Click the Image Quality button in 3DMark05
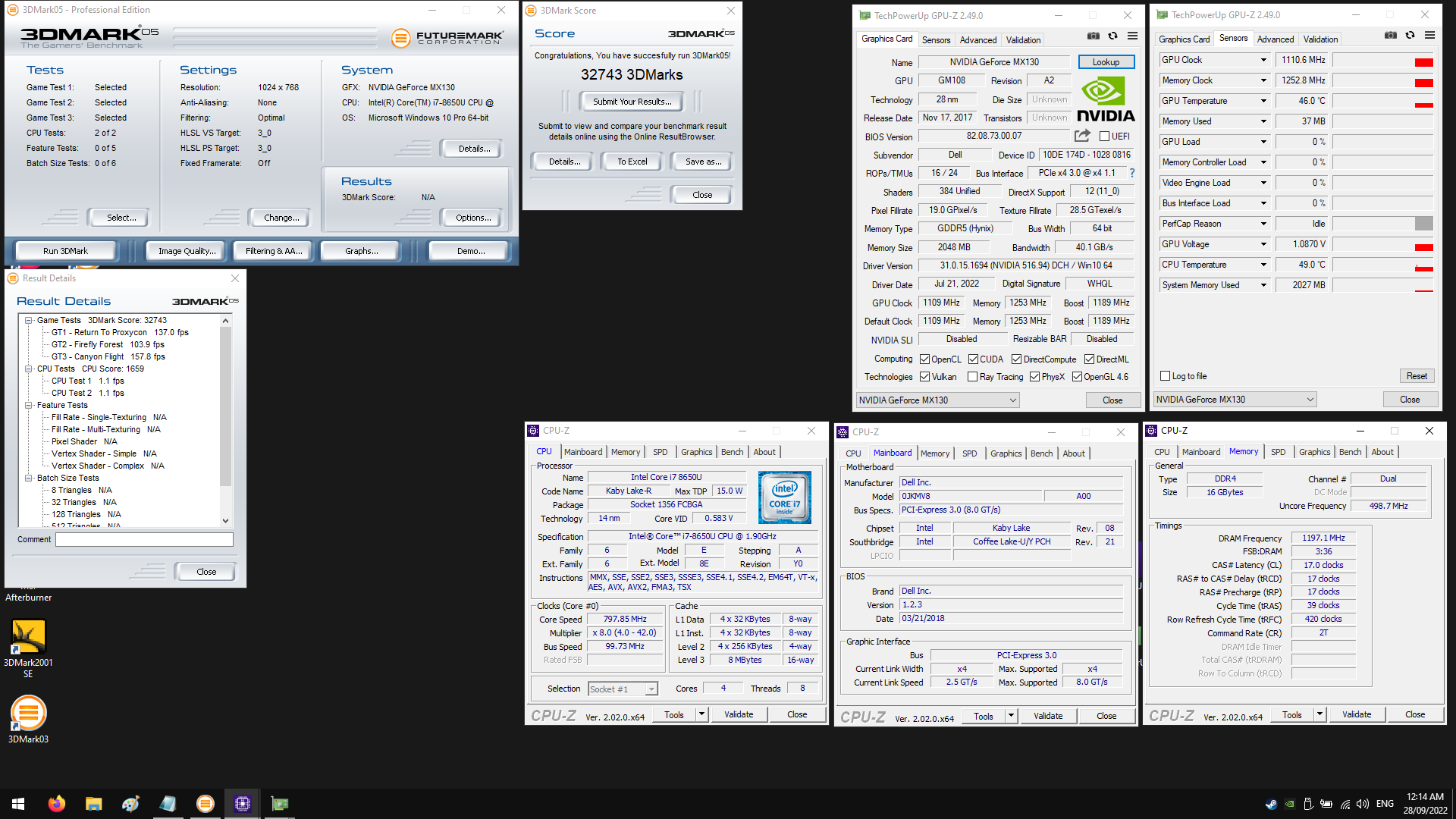This screenshot has width=1456, height=819. (x=187, y=251)
